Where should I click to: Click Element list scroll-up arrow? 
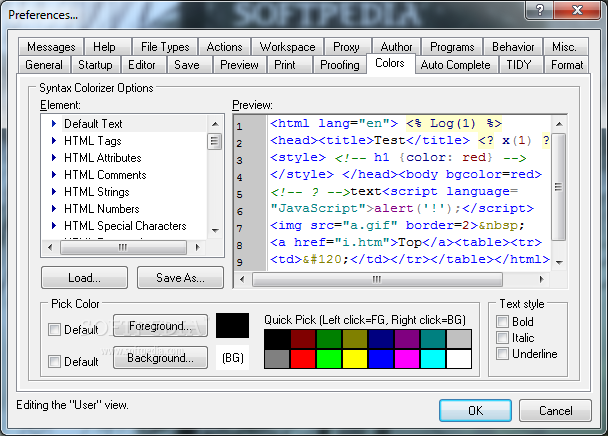point(215,124)
